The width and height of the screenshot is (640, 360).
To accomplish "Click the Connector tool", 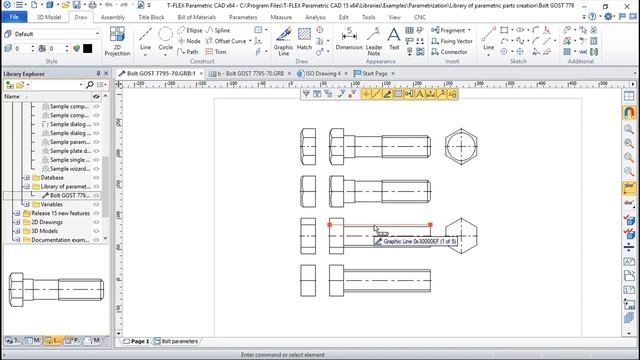I will pyautogui.click(x=449, y=52).
